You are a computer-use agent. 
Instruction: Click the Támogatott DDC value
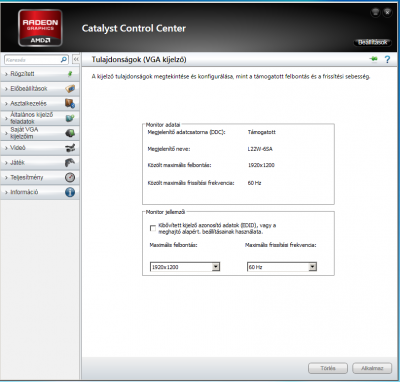point(262,132)
